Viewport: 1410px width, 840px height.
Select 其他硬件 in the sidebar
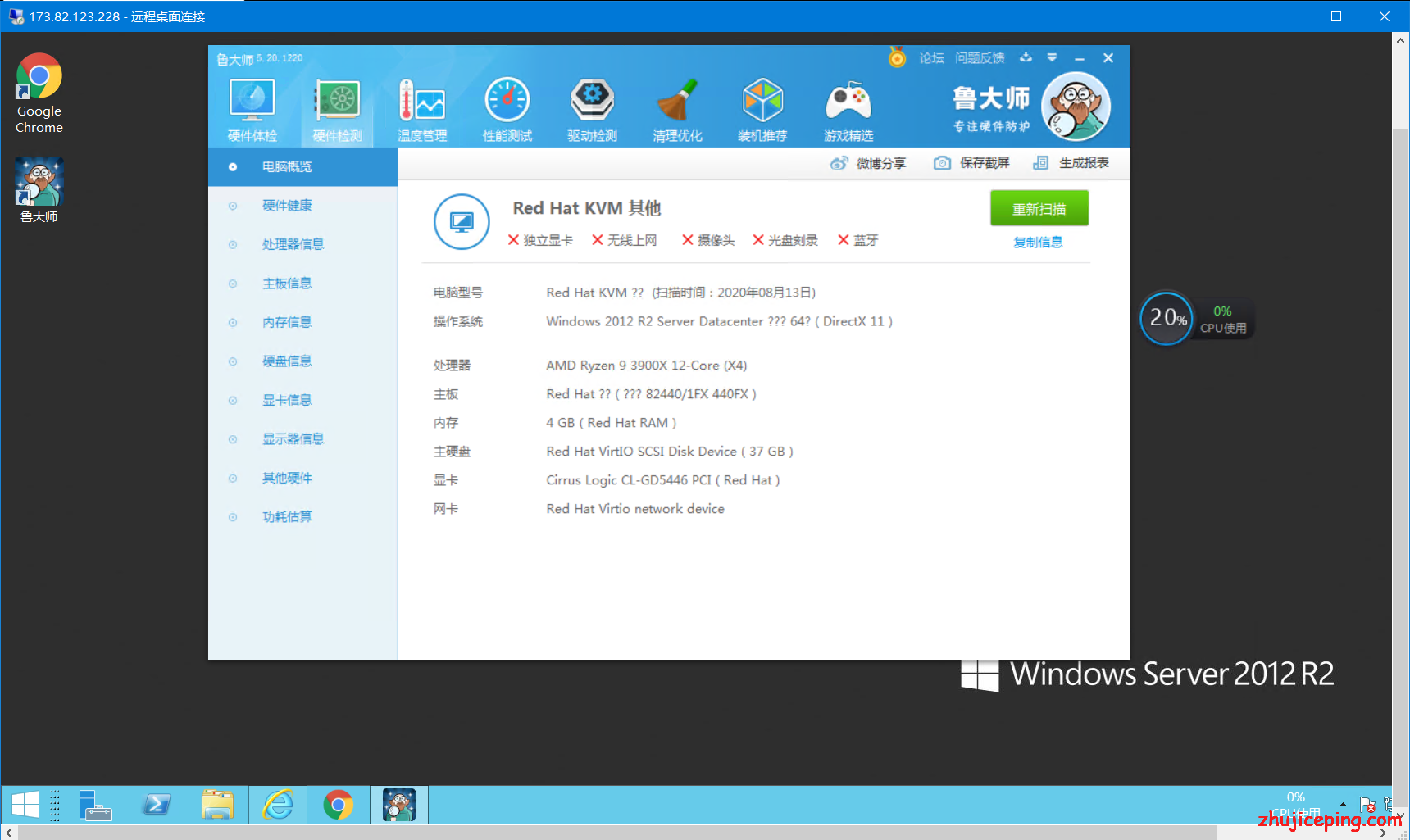point(302,478)
